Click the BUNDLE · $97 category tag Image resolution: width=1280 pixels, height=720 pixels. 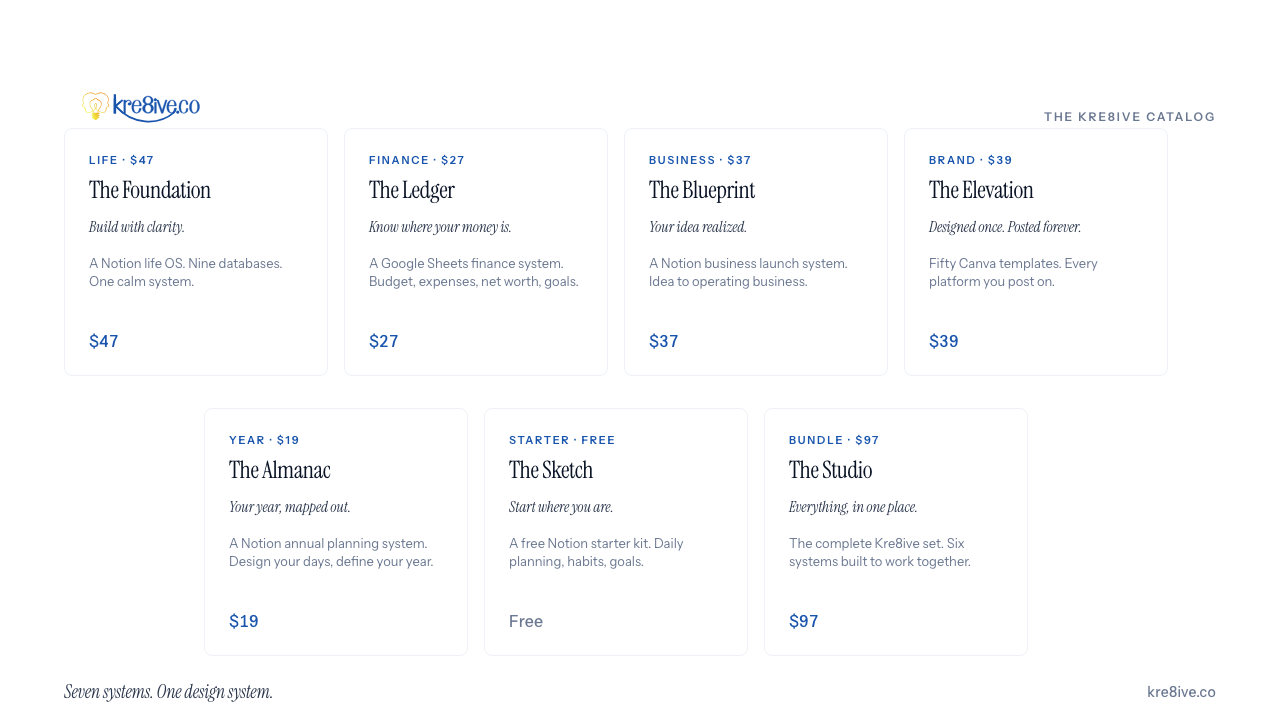(834, 440)
